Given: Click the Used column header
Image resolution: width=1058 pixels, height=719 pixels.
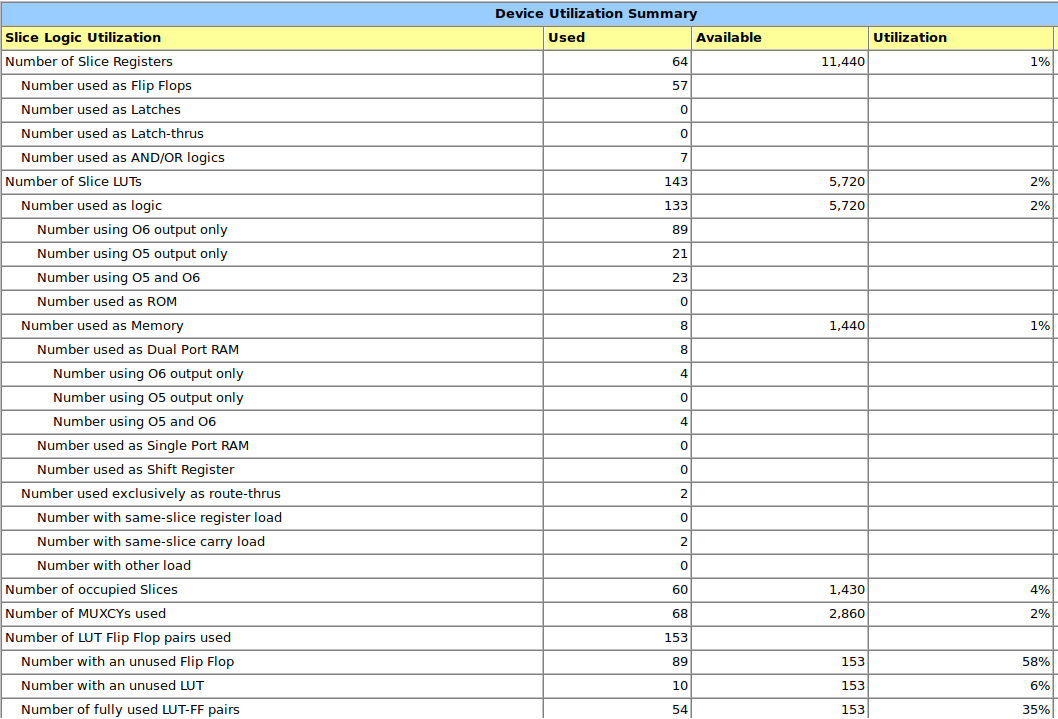Looking at the screenshot, I should tap(566, 38).
